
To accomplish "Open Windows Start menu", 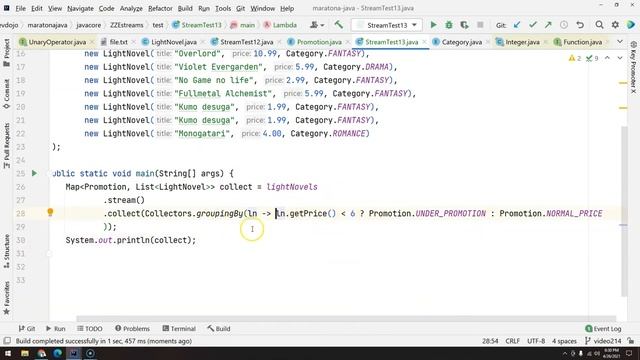I will [x=8, y=353].
